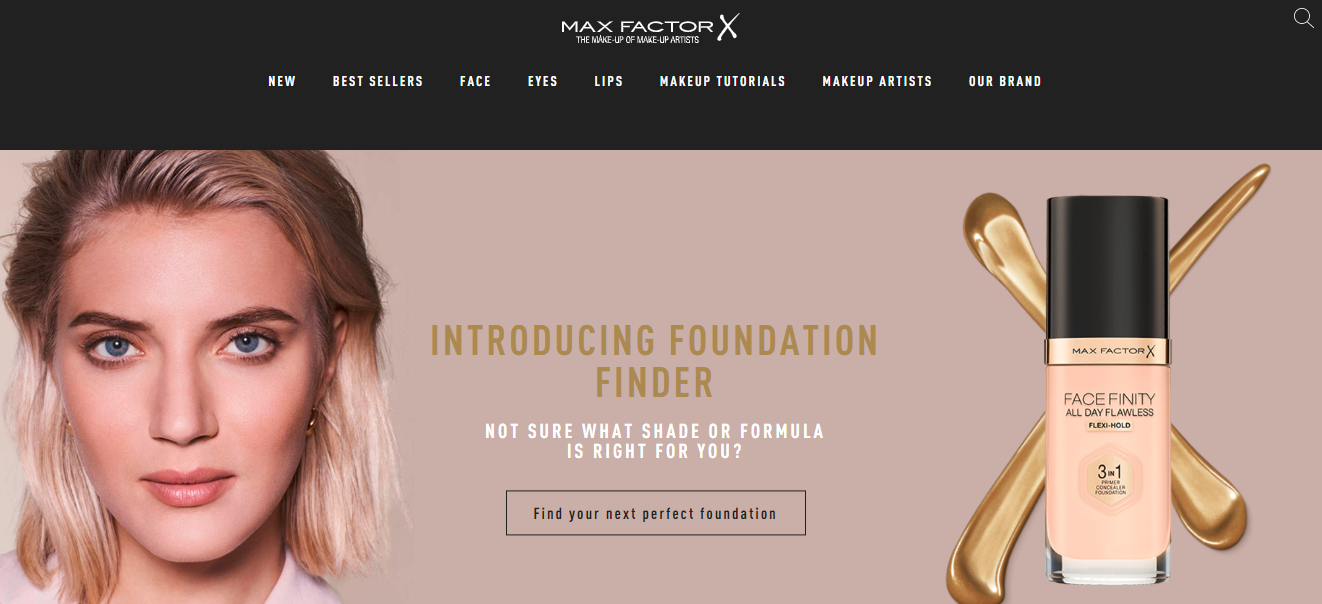The height and width of the screenshot is (604, 1322).
Task: Click the 3 in 1 hexagon badge on bottle
Action: pos(1108,474)
